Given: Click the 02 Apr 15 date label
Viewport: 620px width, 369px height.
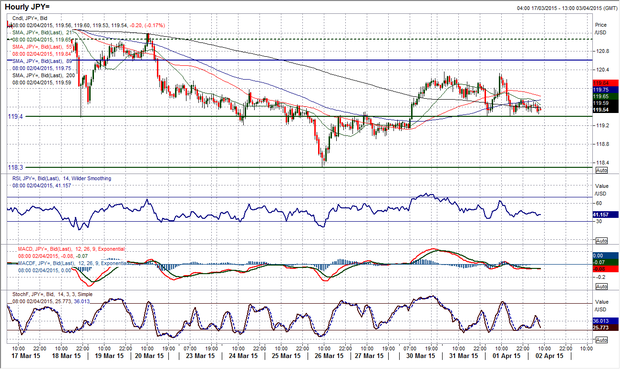Looking at the screenshot, I should 549,356.
